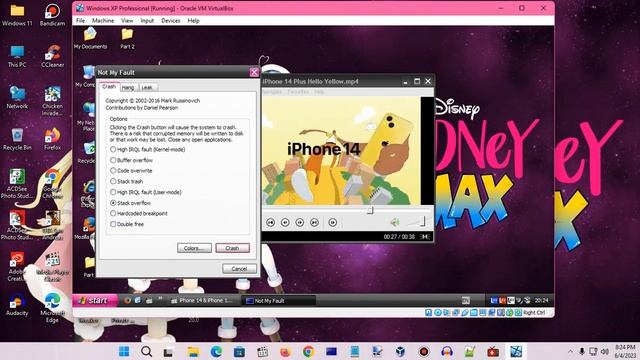The image size is (640, 360).
Task: Click the XP language bar EN indicator
Action: [466, 300]
